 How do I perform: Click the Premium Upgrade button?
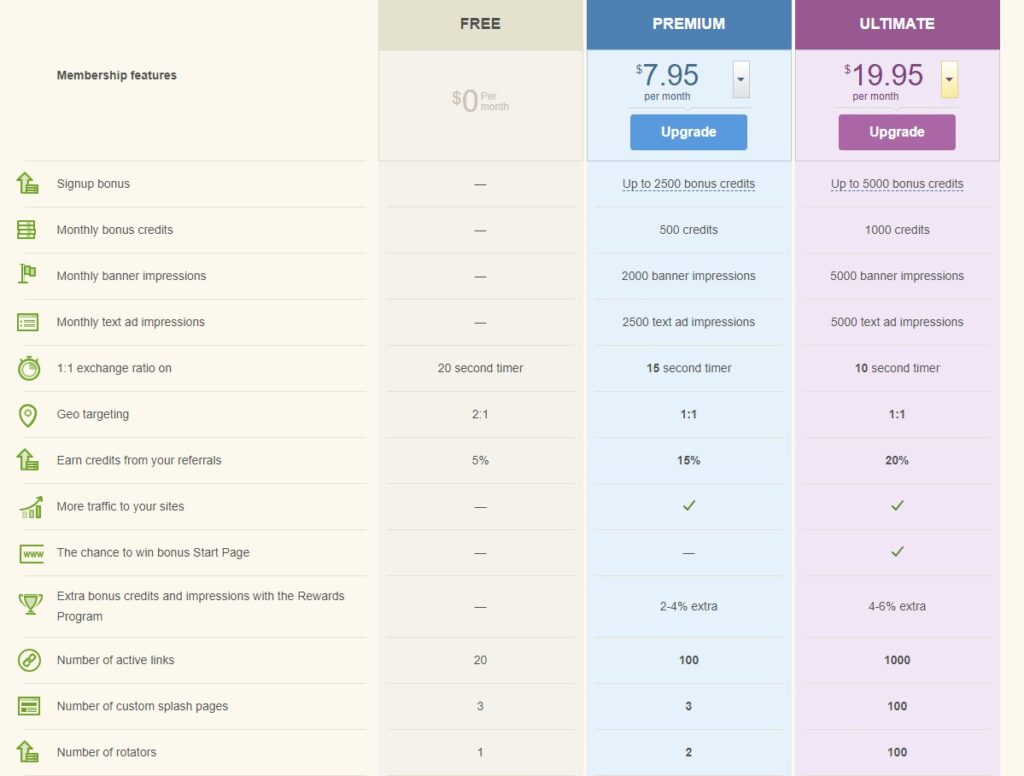688,132
